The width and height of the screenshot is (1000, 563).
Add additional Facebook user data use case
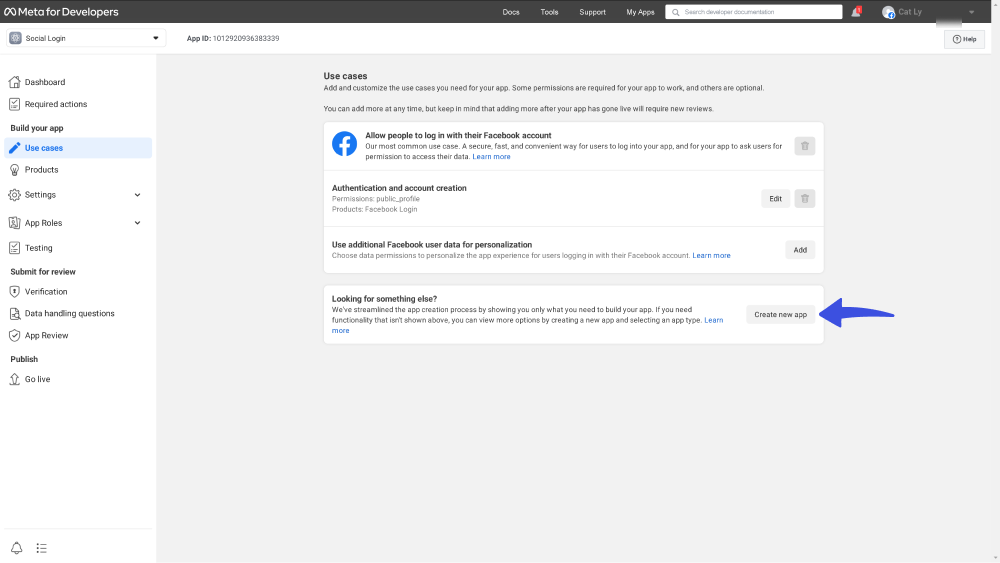(800, 250)
